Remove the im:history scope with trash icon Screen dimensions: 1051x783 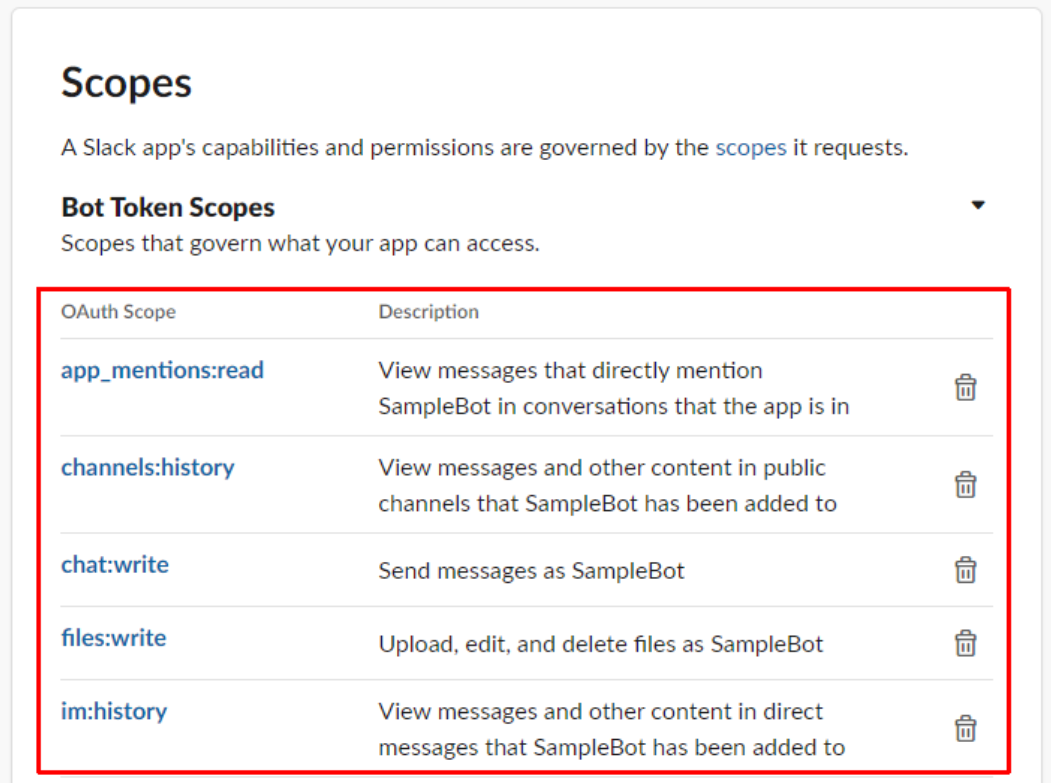click(x=965, y=729)
